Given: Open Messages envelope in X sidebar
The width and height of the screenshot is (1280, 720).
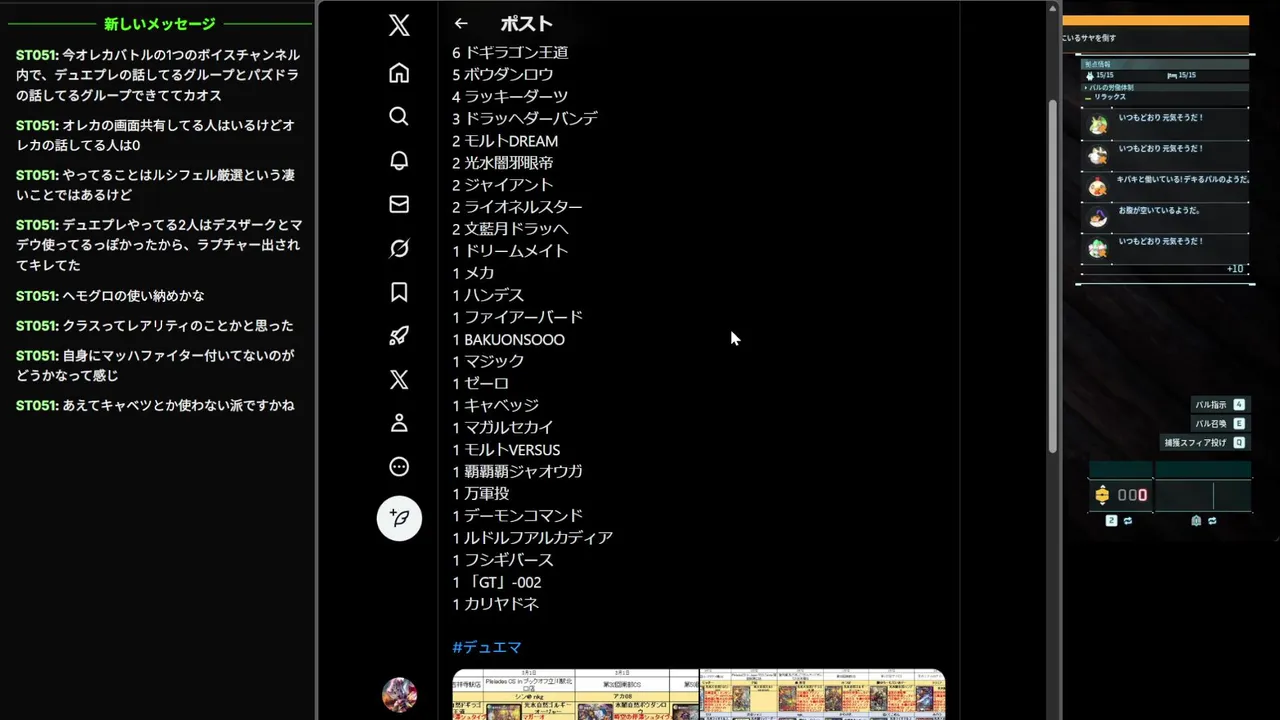Looking at the screenshot, I should click(x=399, y=204).
